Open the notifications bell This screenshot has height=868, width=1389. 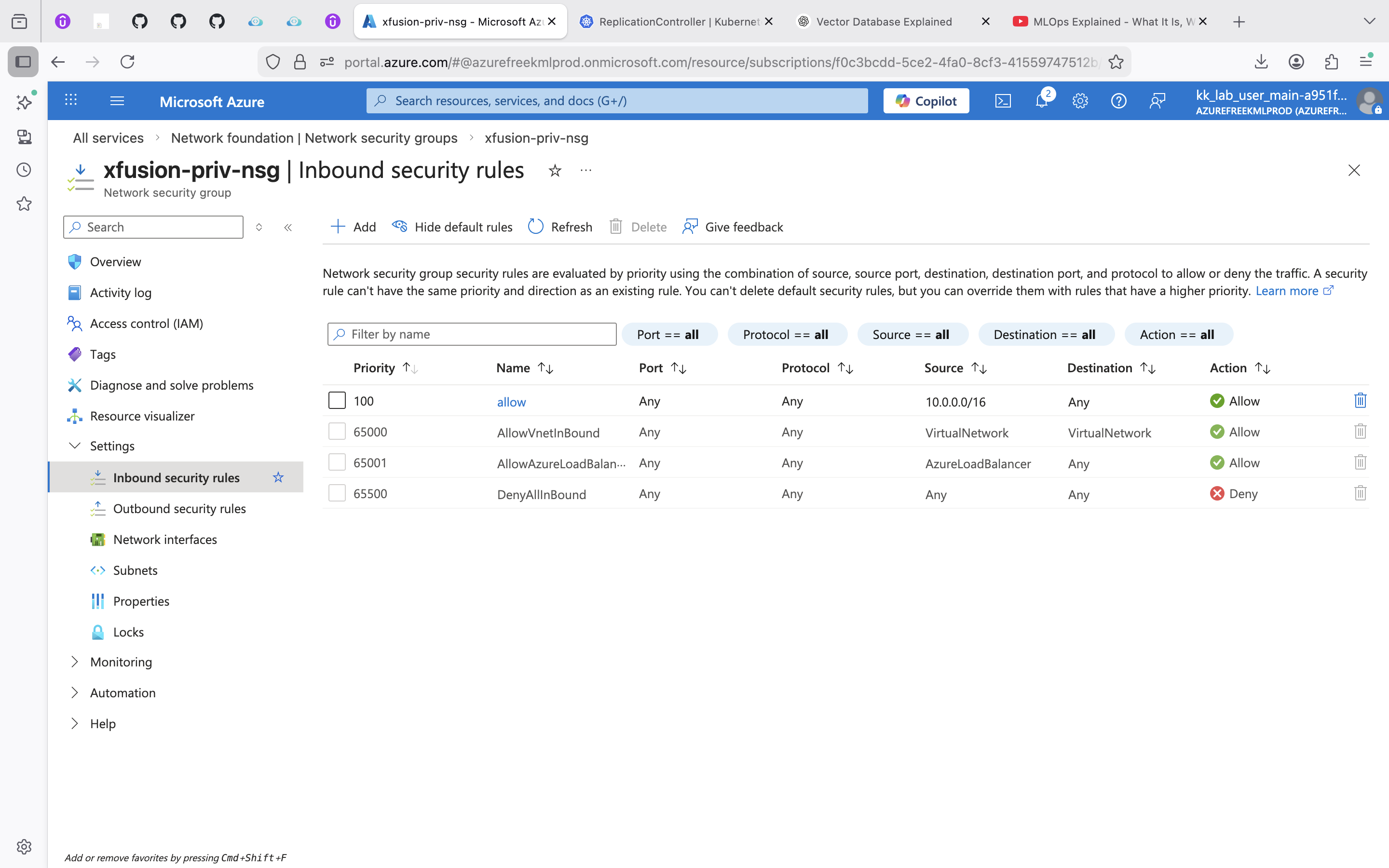coord(1042,101)
